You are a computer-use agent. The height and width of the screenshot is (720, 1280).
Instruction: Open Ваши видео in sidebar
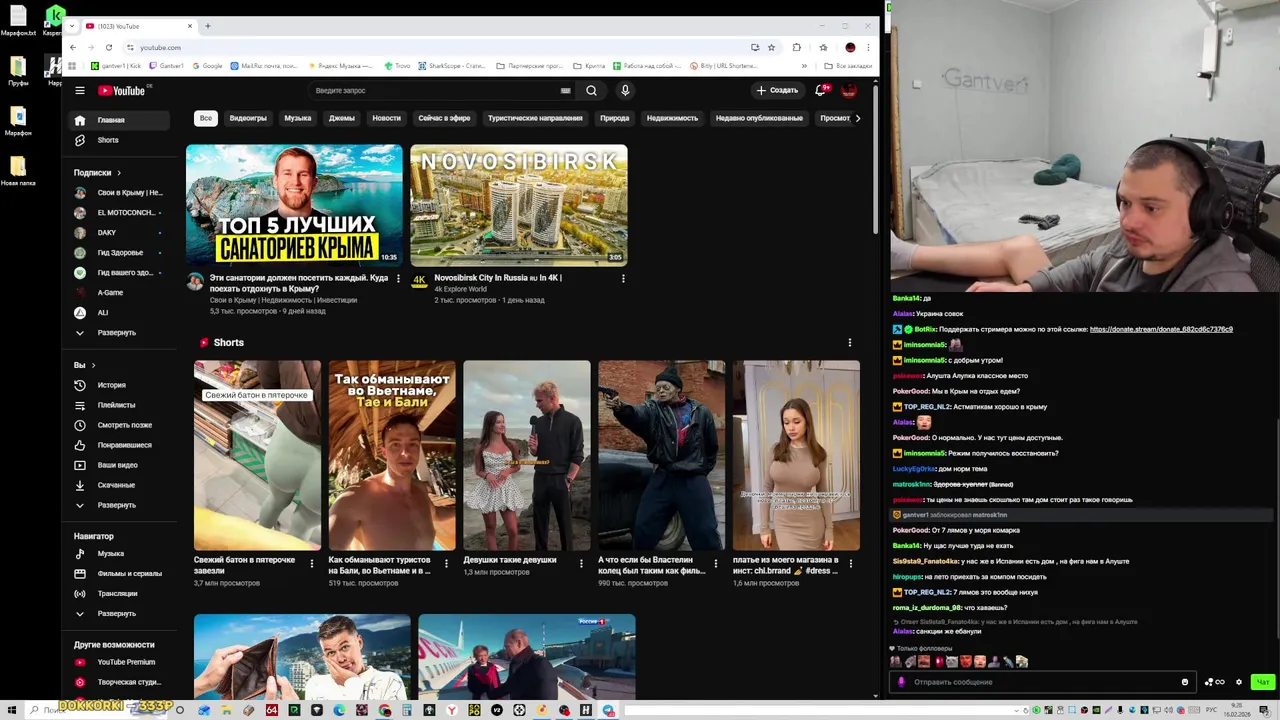click(120, 465)
